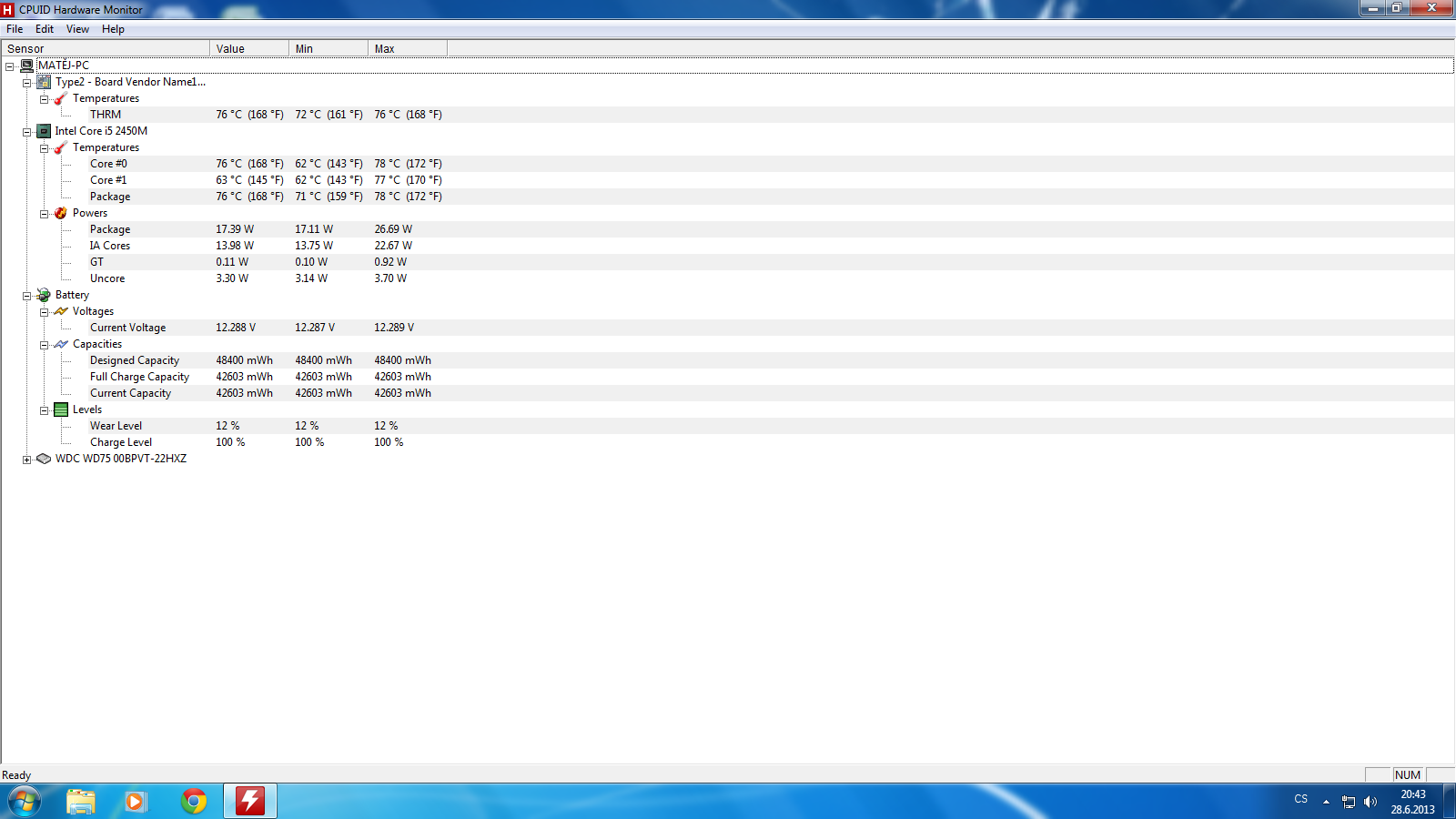Open the File menu
This screenshot has height=819, width=1456.
click(x=15, y=29)
